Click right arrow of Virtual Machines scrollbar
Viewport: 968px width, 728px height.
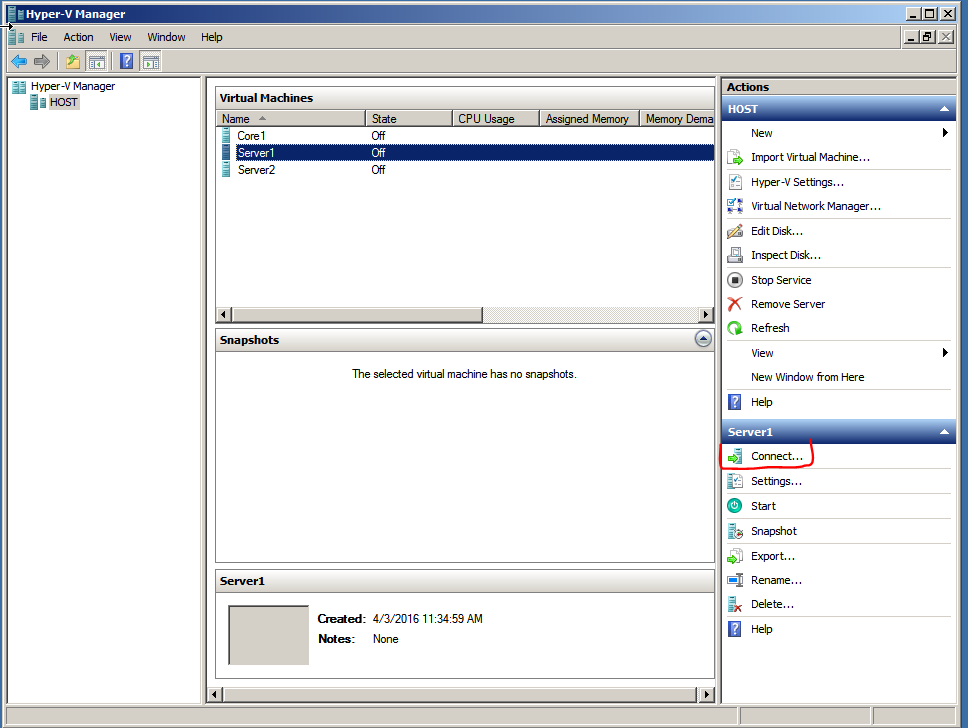(705, 314)
